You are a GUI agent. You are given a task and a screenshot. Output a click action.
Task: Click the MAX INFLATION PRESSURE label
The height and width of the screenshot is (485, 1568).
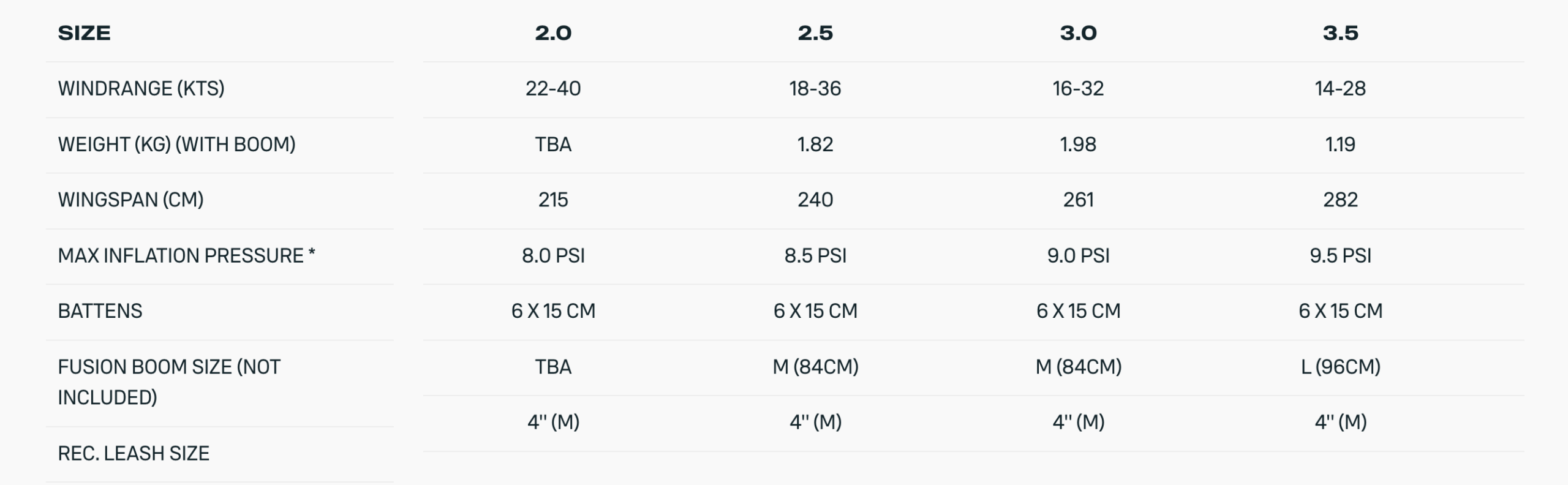pyautogui.click(x=186, y=256)
